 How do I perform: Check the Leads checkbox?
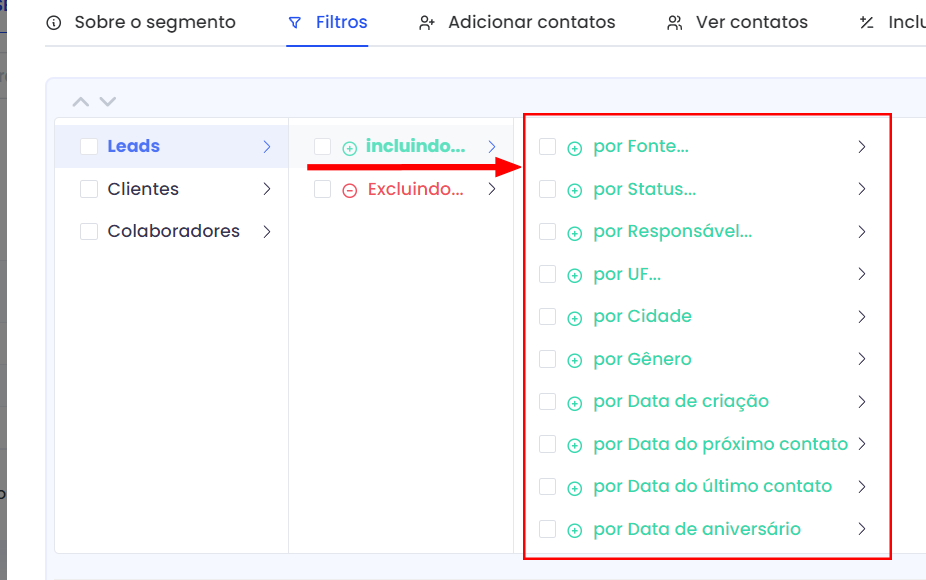89,147
